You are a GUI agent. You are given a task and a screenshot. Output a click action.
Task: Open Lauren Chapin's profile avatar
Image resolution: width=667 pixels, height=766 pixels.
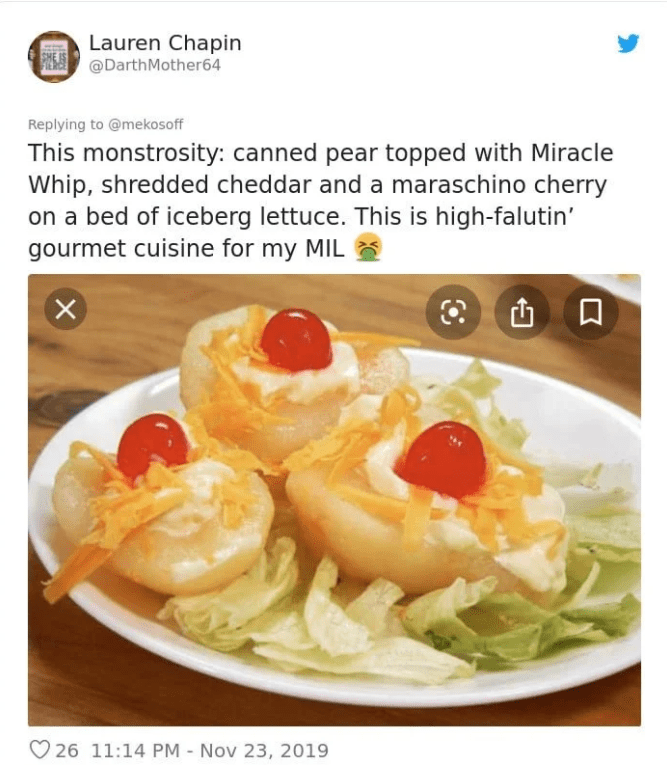tap(54, 57)
